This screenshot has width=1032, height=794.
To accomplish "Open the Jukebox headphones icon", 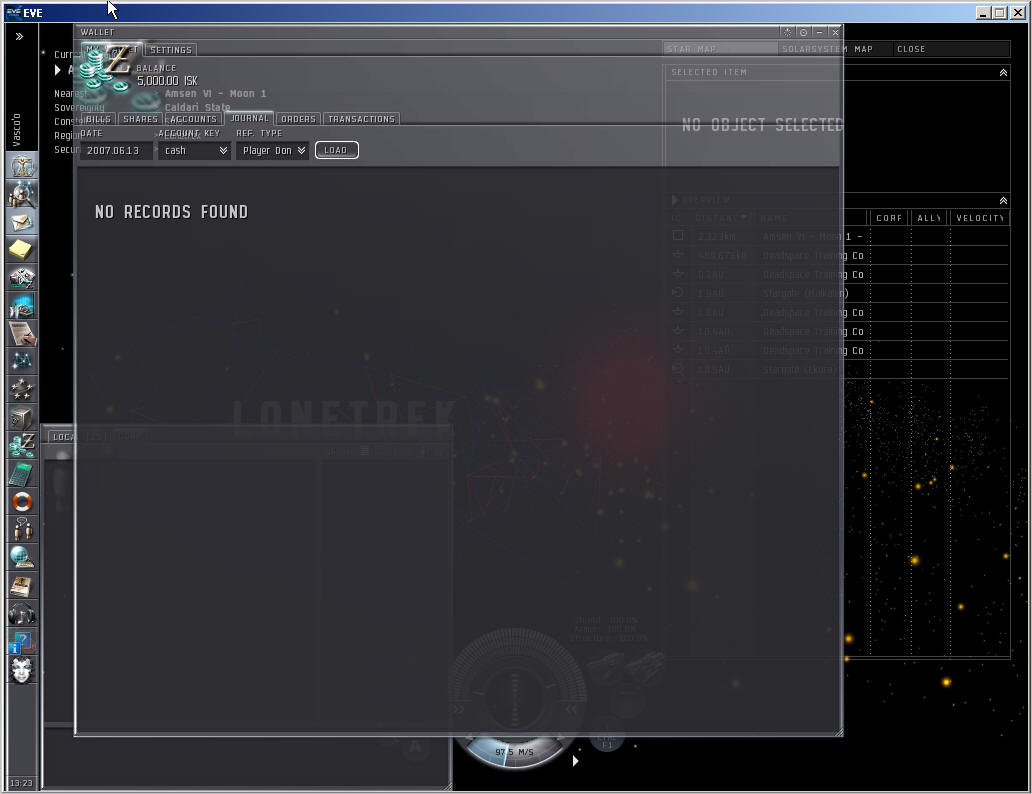I will (x=22, y=614).
